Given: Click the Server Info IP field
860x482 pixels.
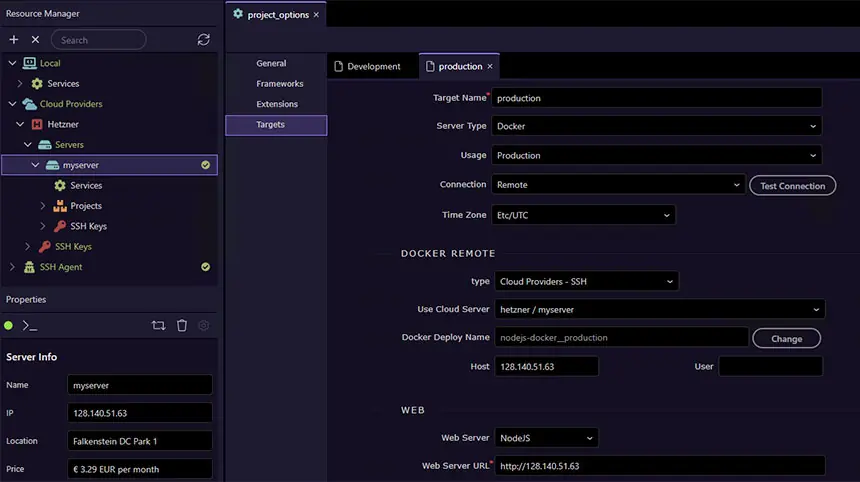Looking at the screenshot, I should (140, 413).
